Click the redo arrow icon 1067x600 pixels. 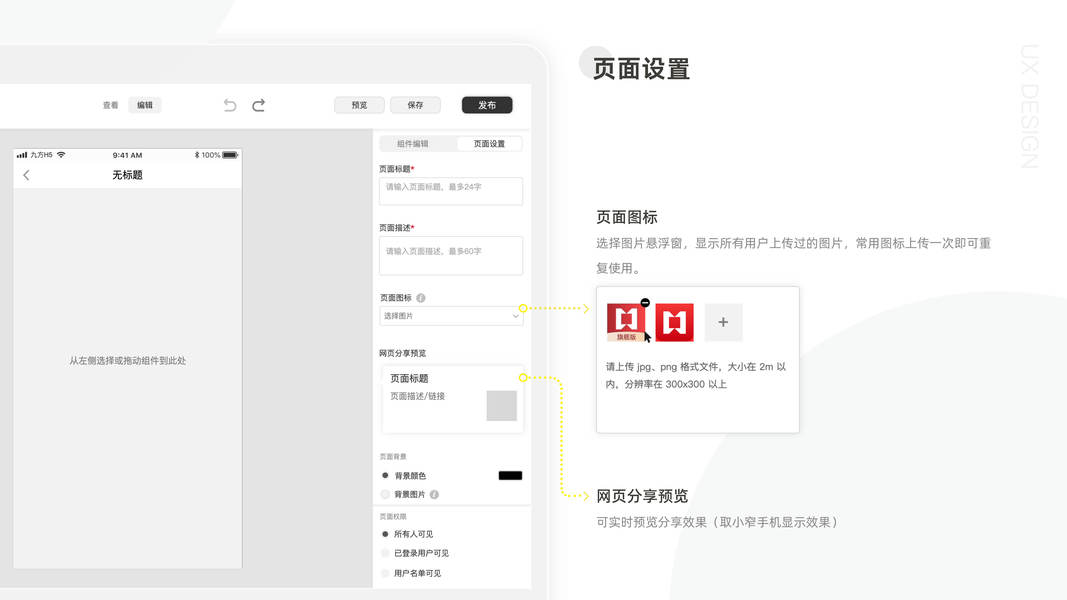[259, 105]
